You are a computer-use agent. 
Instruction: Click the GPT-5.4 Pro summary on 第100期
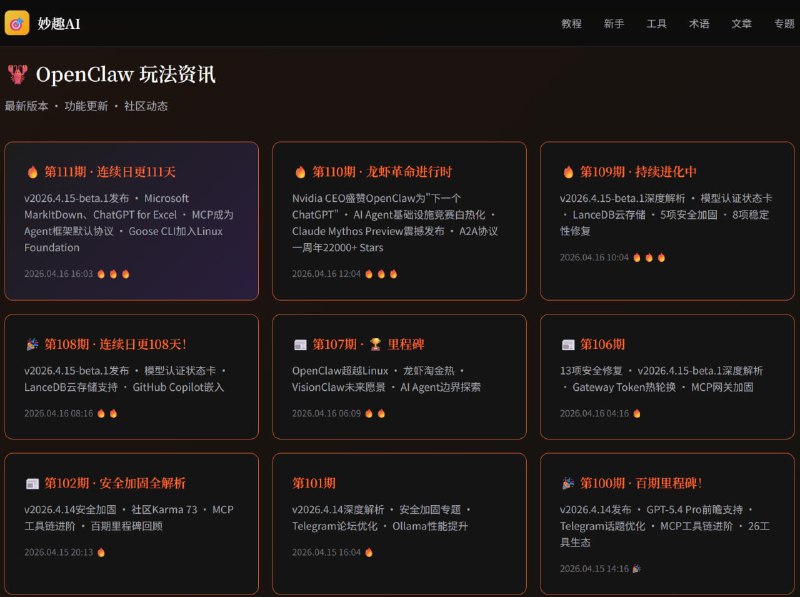(665, 526)
